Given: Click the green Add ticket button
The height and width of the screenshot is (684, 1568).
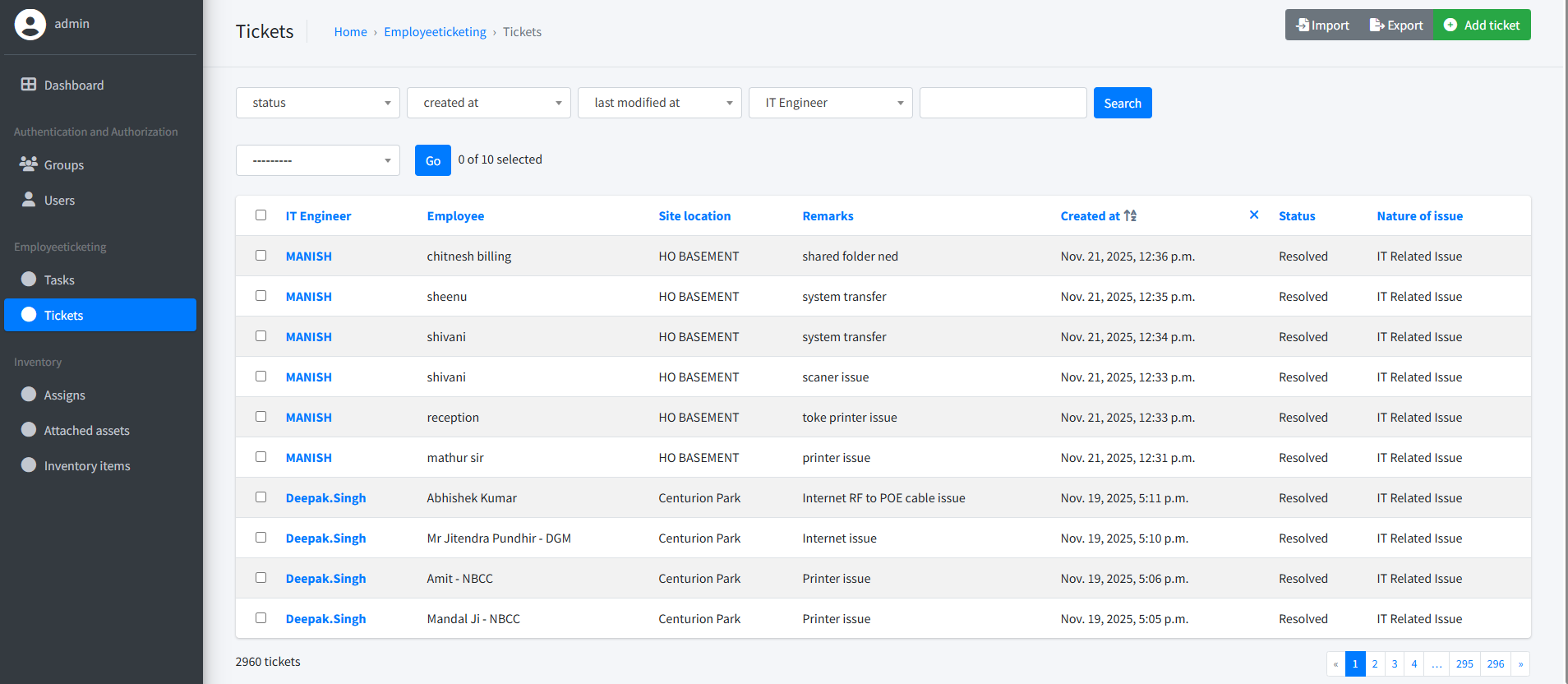Looking at the screenshot, I should pyautogui.click(x=1482, y=25).
